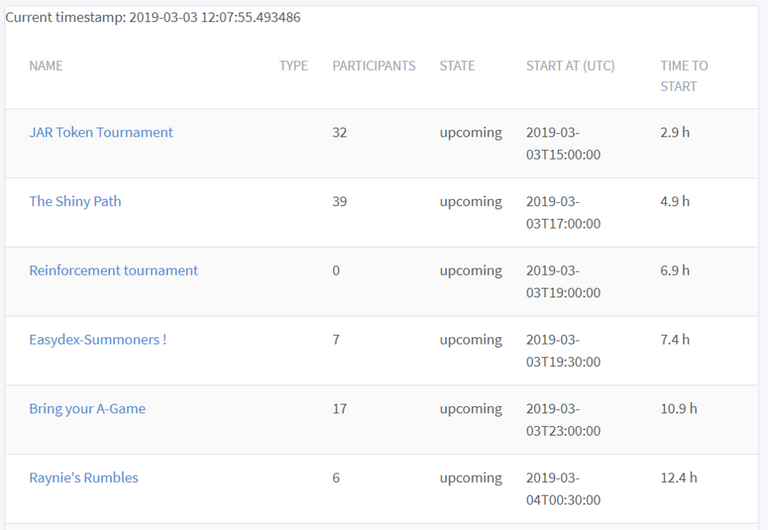Click the START AT (UTC) column header
This screenshot has height=530, width=768.
[570, 66]
